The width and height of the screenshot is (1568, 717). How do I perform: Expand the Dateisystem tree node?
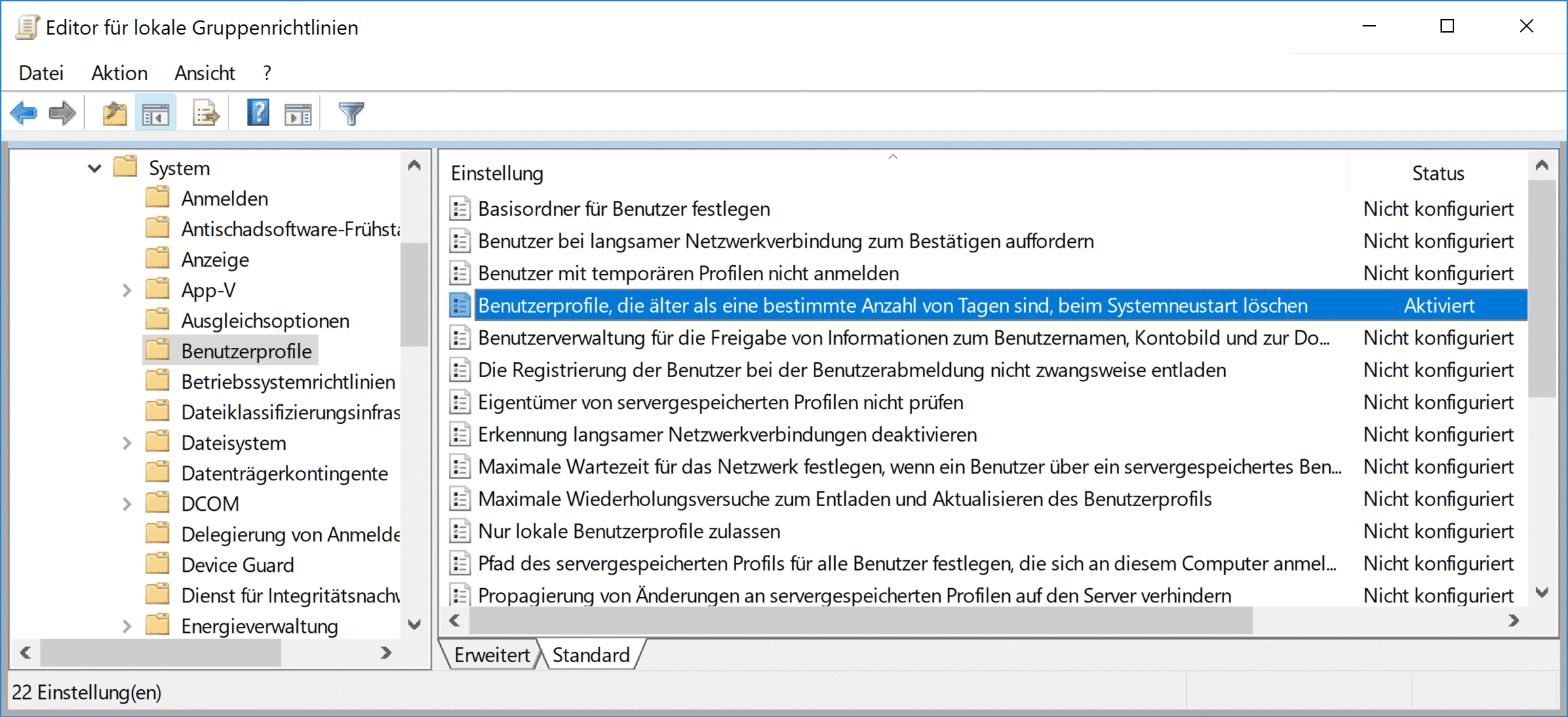(x=127, y=443)
